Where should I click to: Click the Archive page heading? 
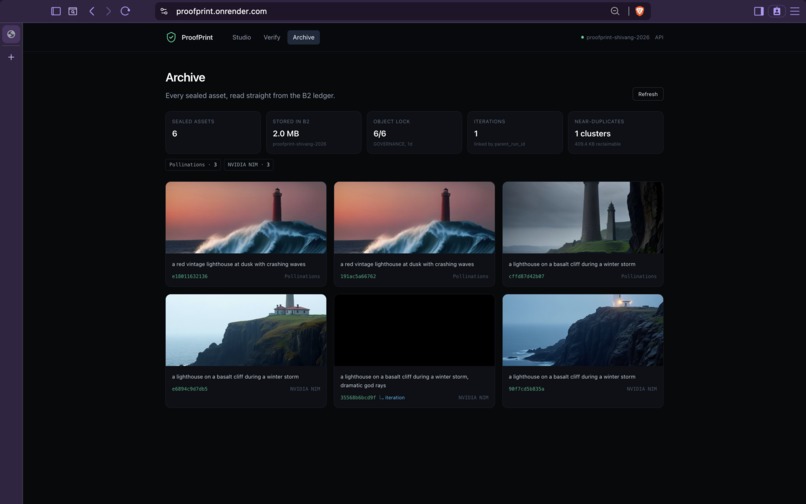click(x=185, y=77)
